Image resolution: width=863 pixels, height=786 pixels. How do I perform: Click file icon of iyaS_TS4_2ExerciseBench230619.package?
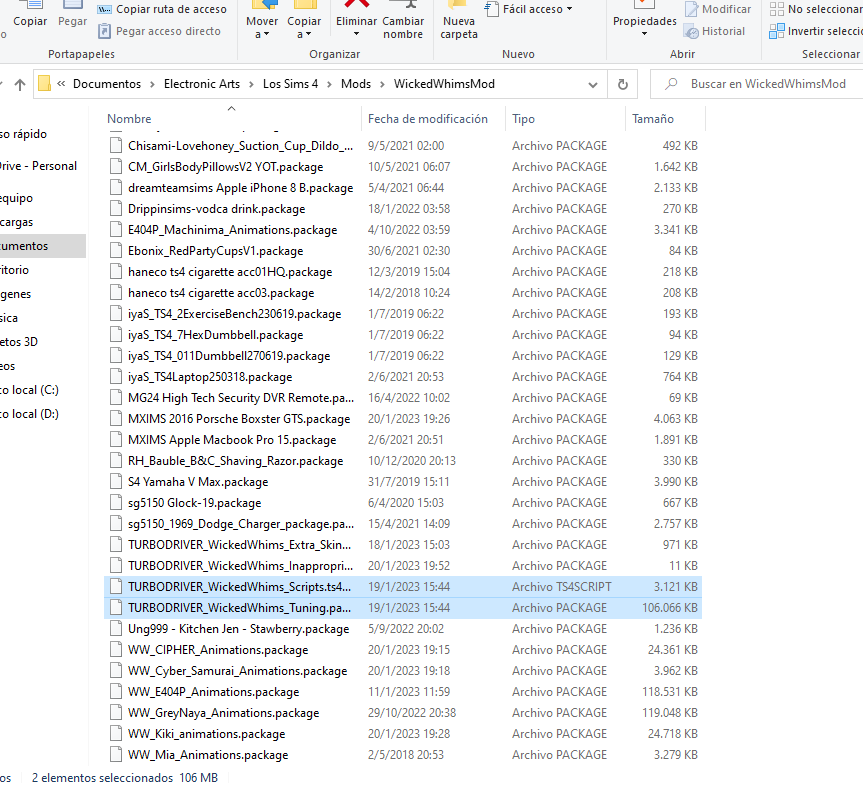tap(116, 314)
